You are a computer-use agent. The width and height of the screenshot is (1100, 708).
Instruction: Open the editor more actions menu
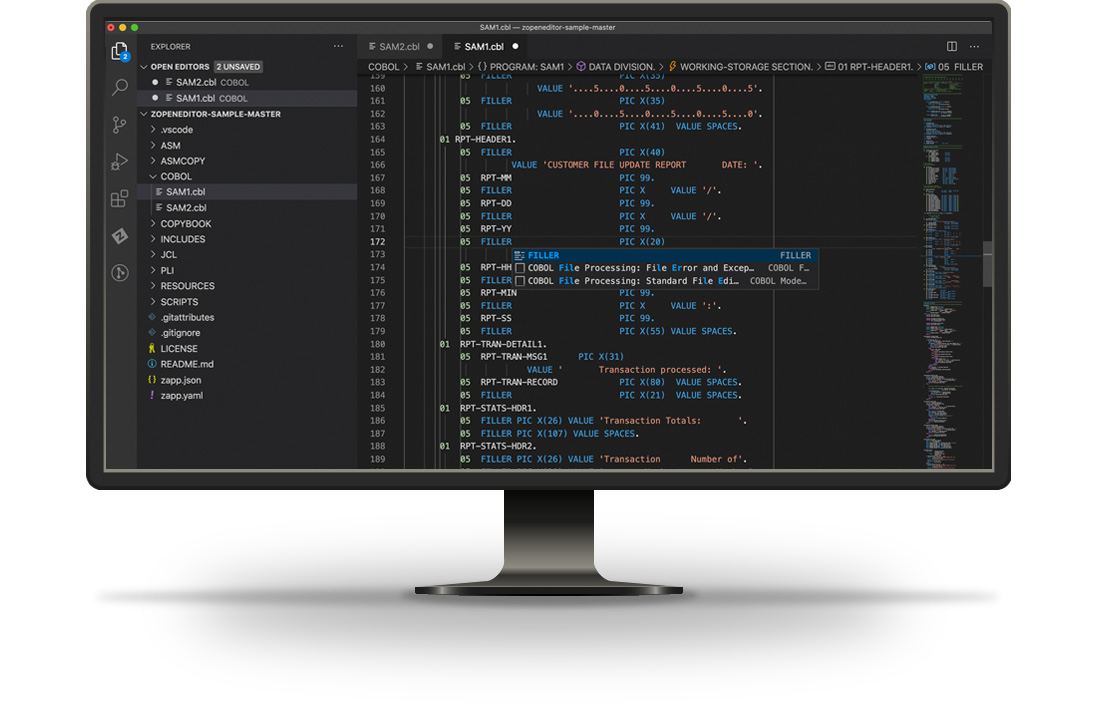[x=974, y=46]
